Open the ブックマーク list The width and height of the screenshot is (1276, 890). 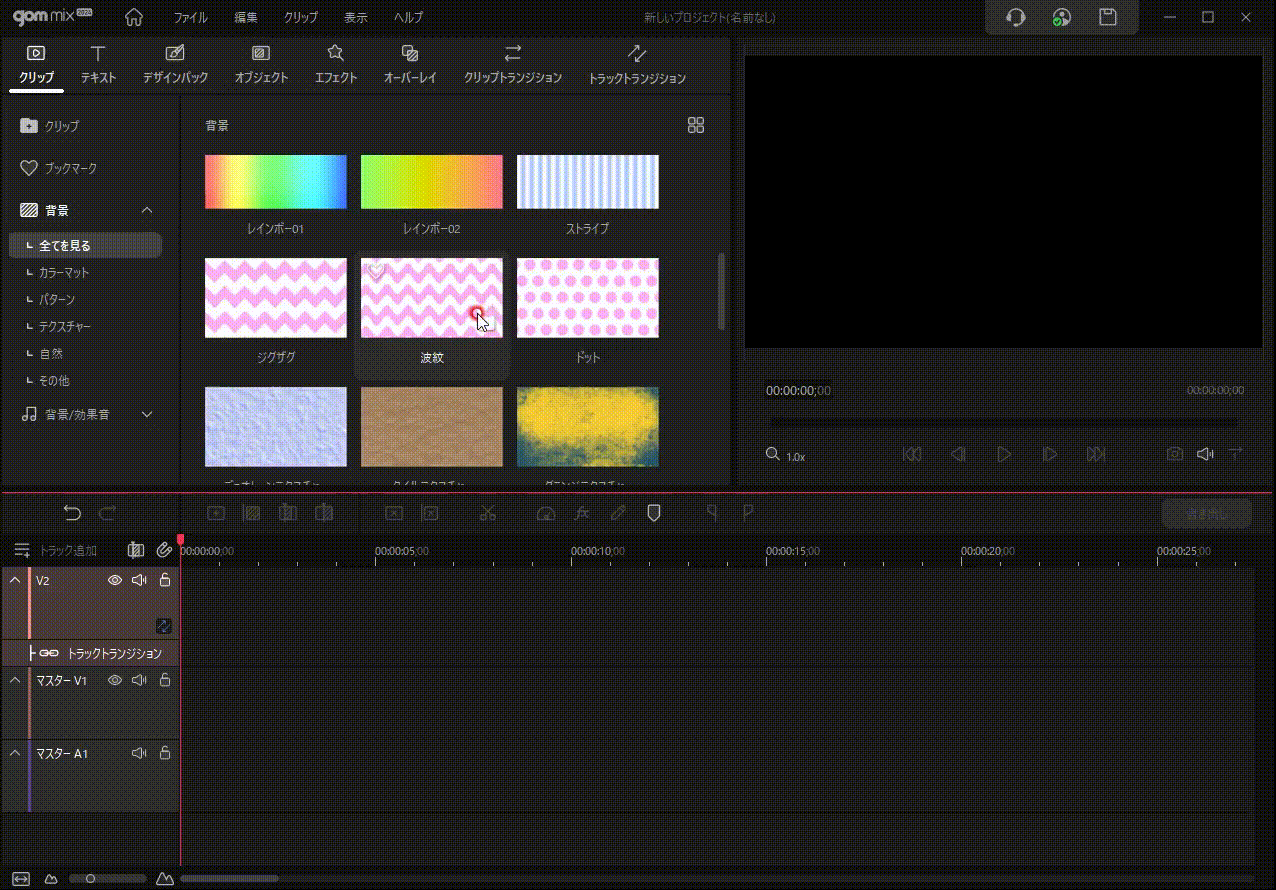(x=70, y=168)
